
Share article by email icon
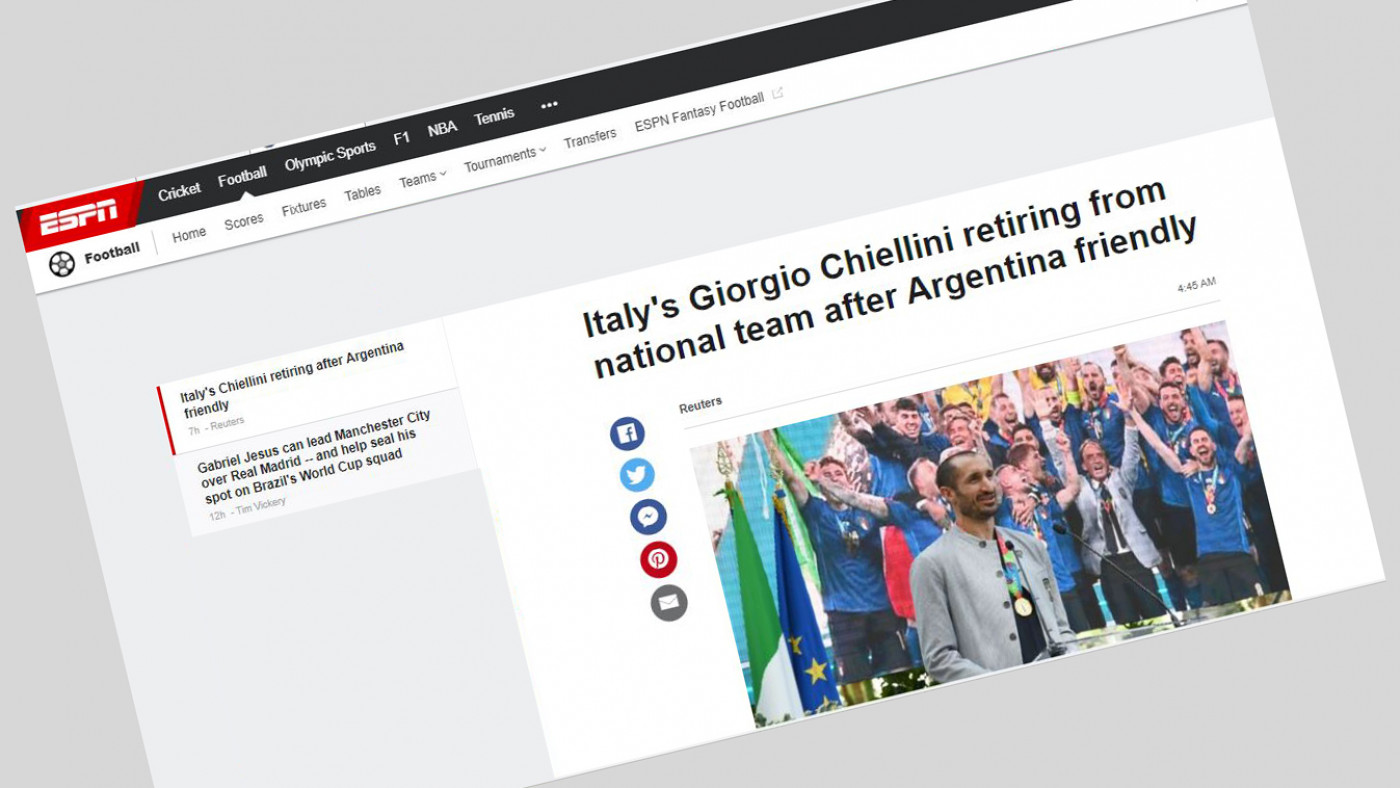669,603
